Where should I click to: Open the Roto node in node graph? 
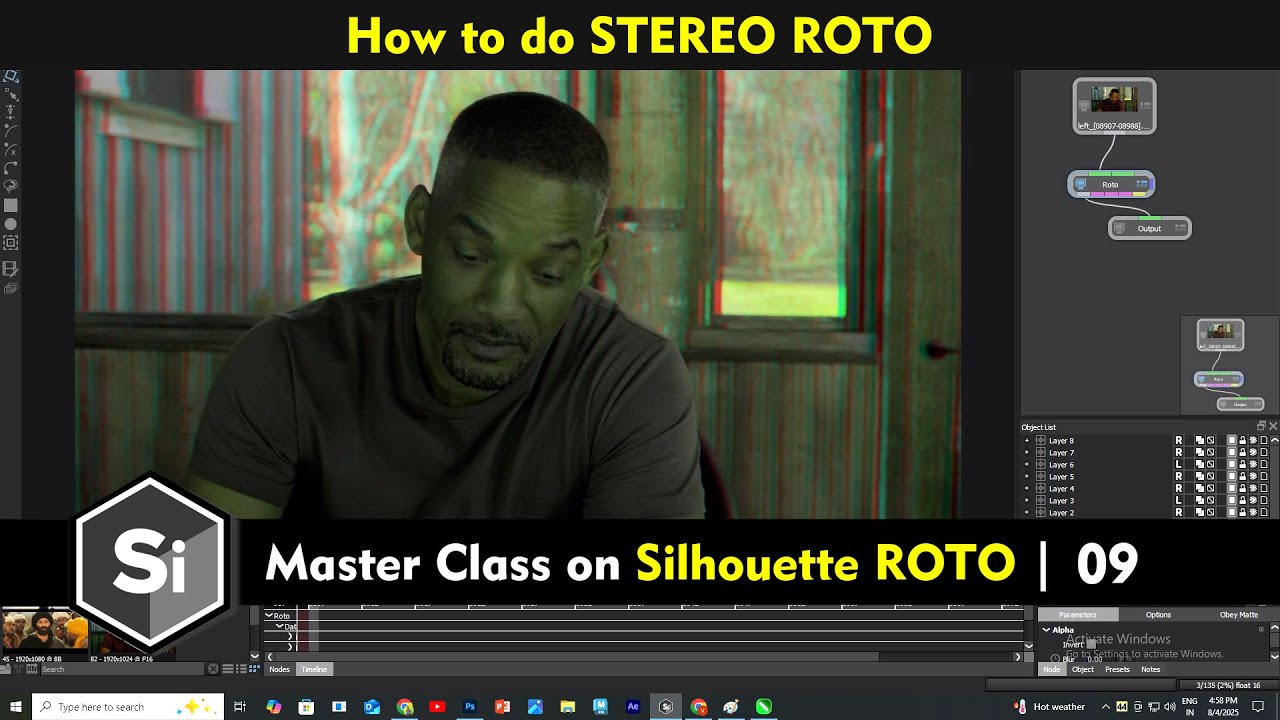pyautogui.click(x=1111, y=185)
